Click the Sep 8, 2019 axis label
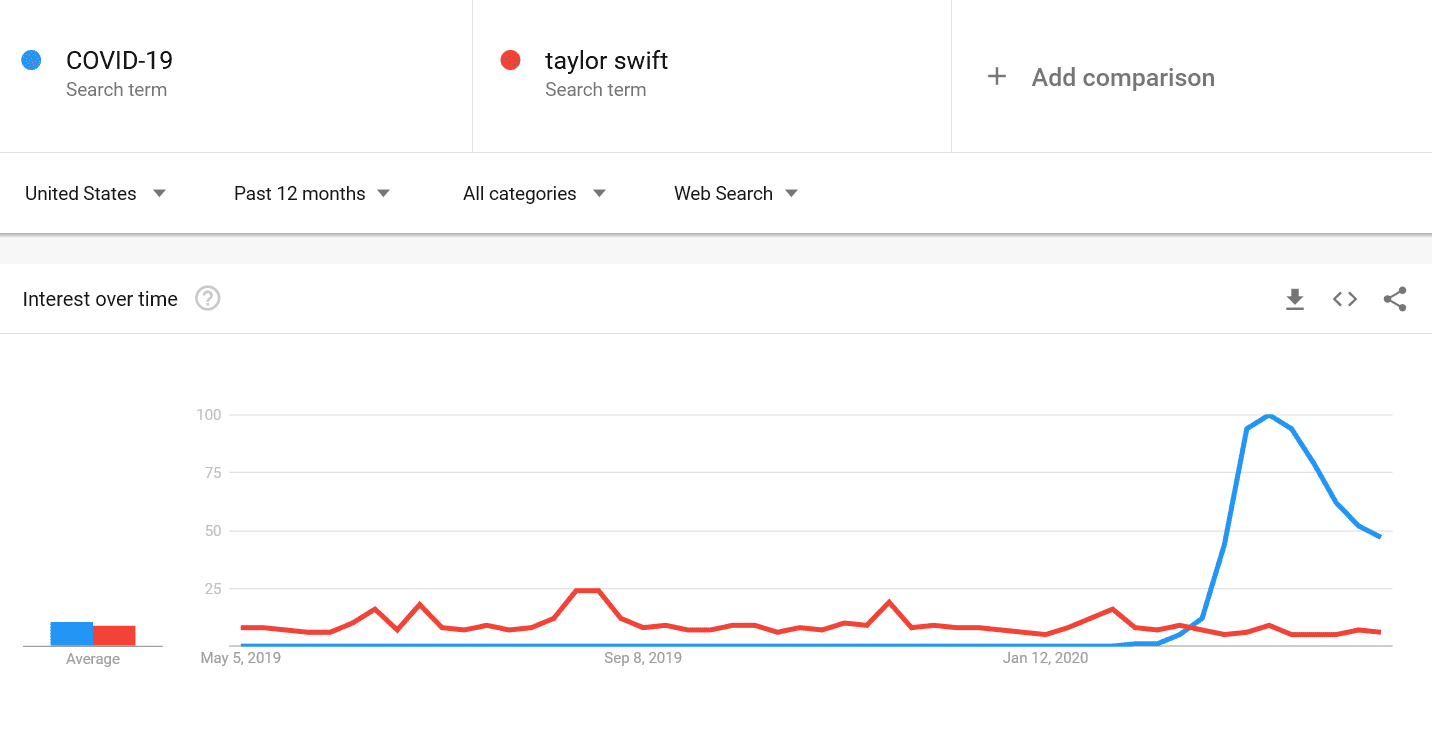Screen dimensions: 1432x753 (x=643, y=658)
